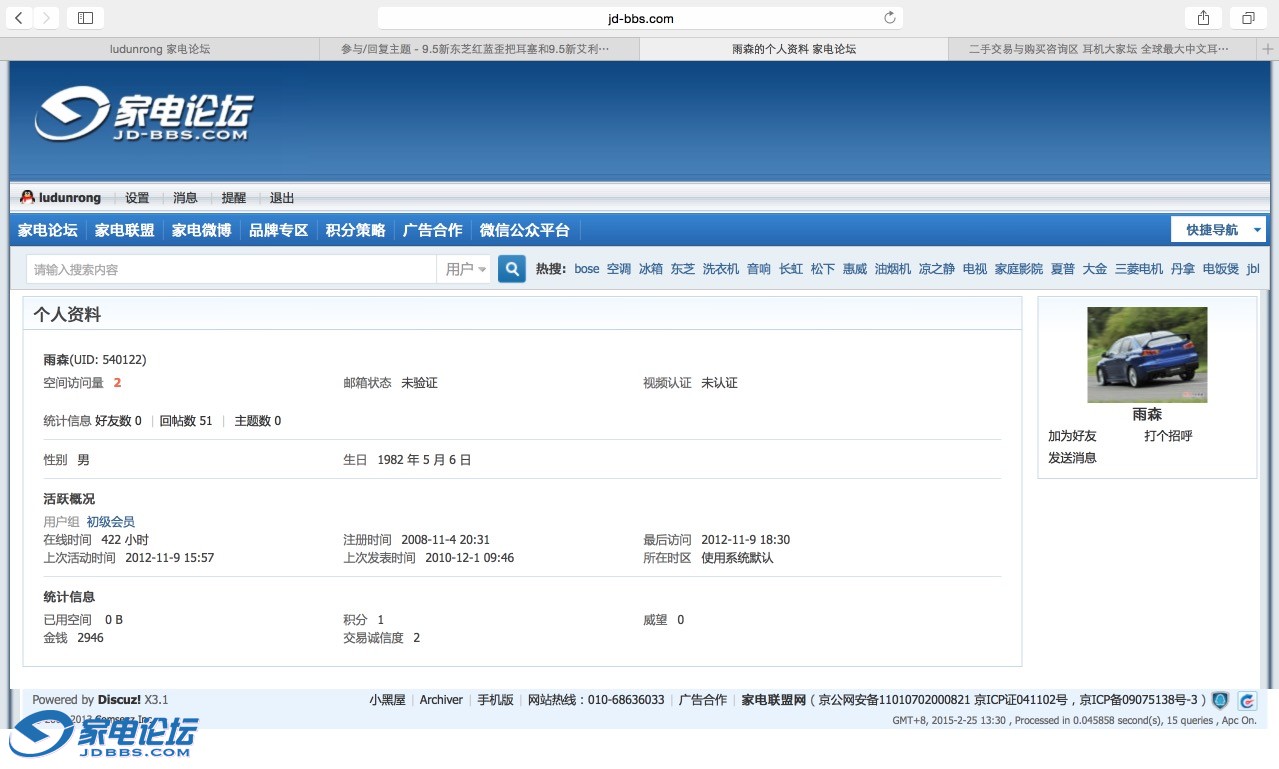Click the blue shield icon in the footer

1219,701
